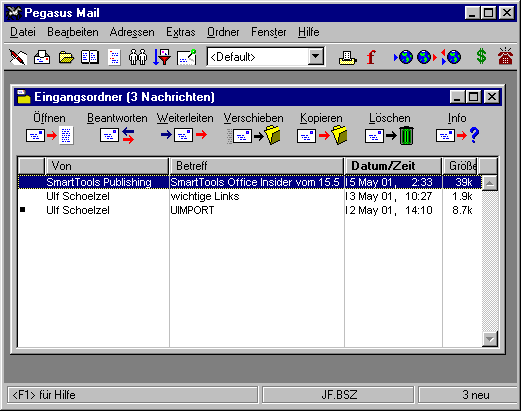Viewport: 521px width, 411px height.
Task: Click the Öffnen button label
Action: [49, 118]
